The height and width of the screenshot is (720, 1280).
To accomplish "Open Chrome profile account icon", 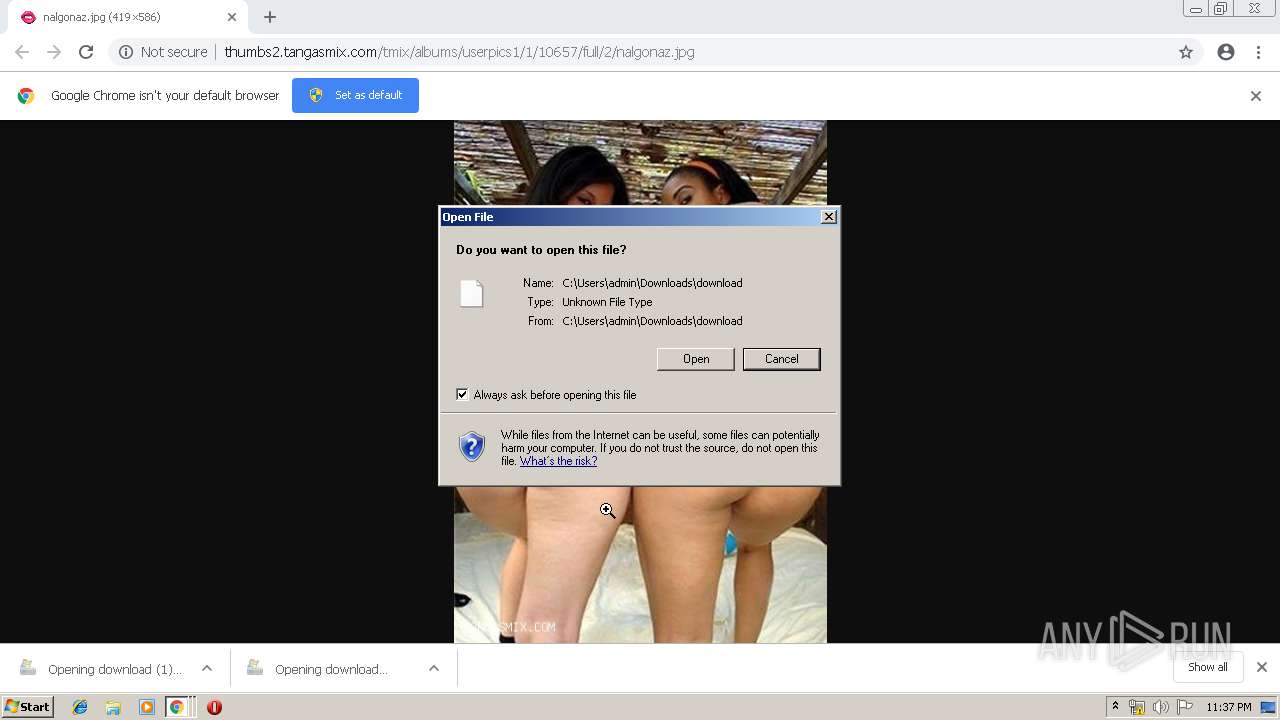I will (1226, 52).
